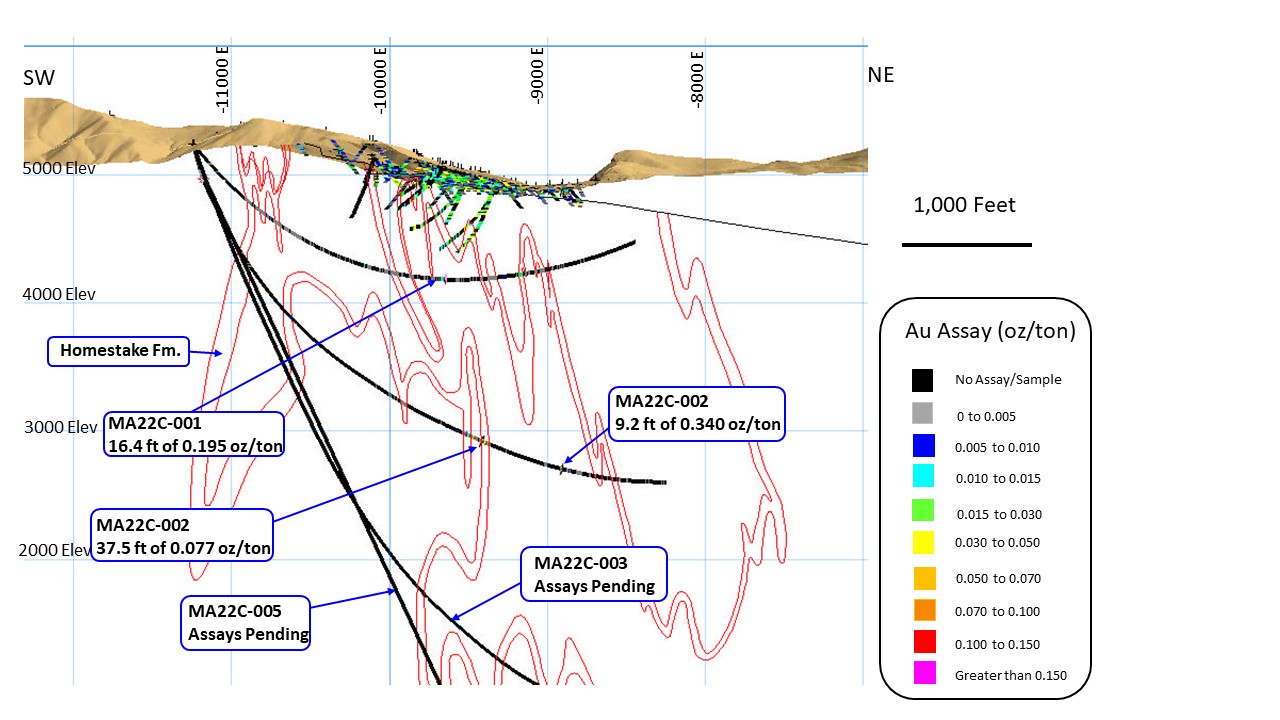Click the yellow 0.030 to 0.050 swatch
Viewport: 1280px width, 720px height.
(x=922, y=543)
